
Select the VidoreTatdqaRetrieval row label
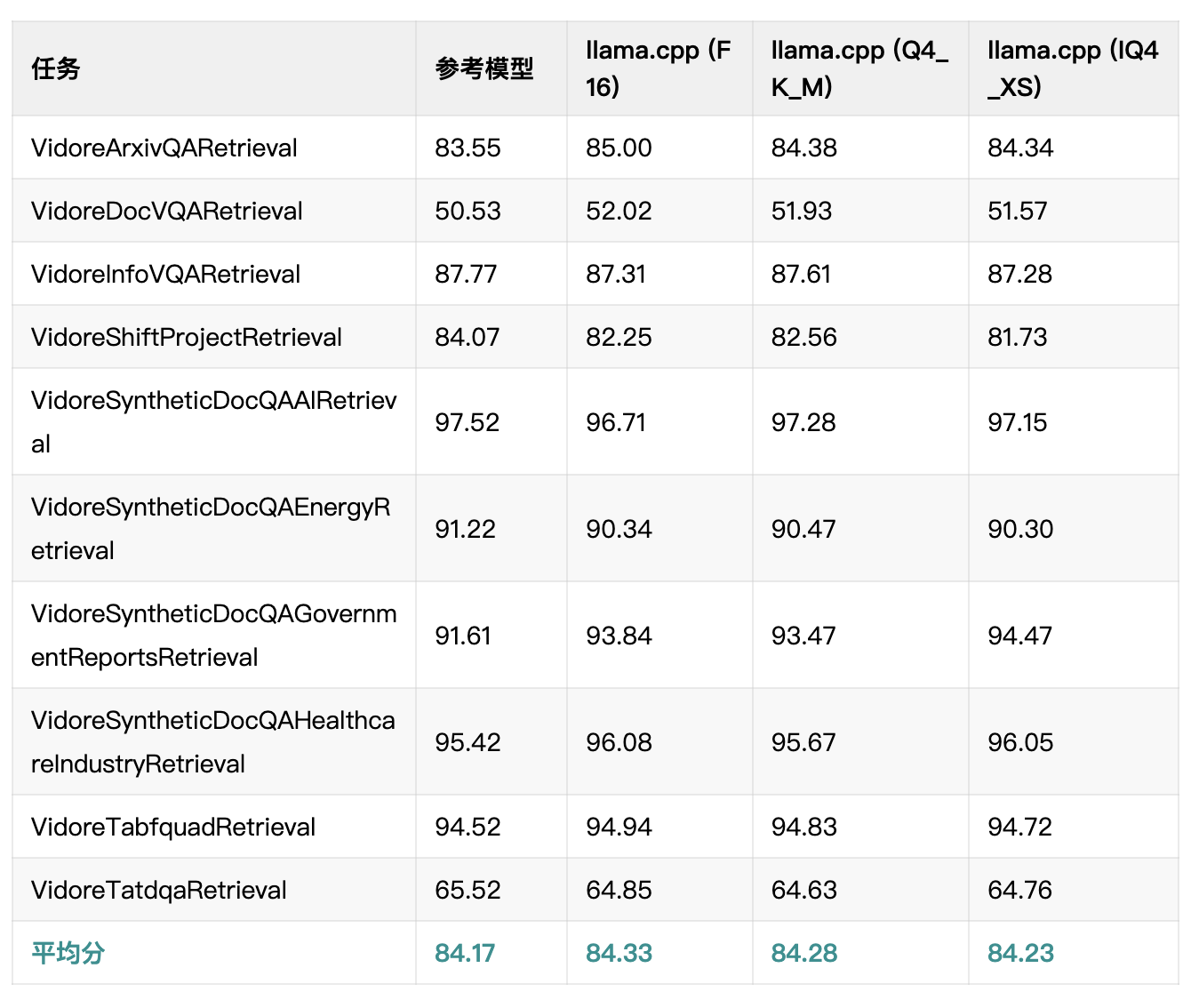coord(159,890)
